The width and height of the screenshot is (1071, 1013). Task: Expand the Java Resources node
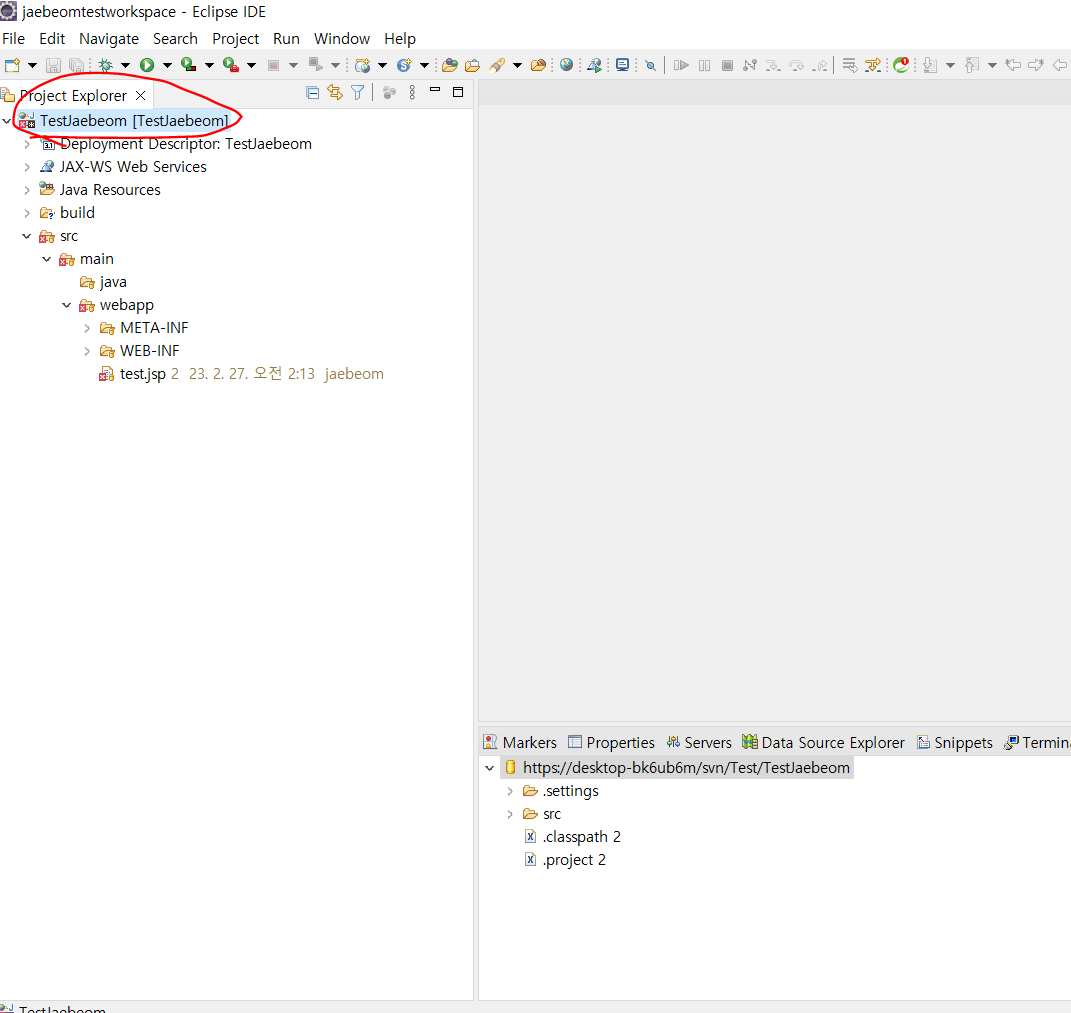tap(27, 190)
